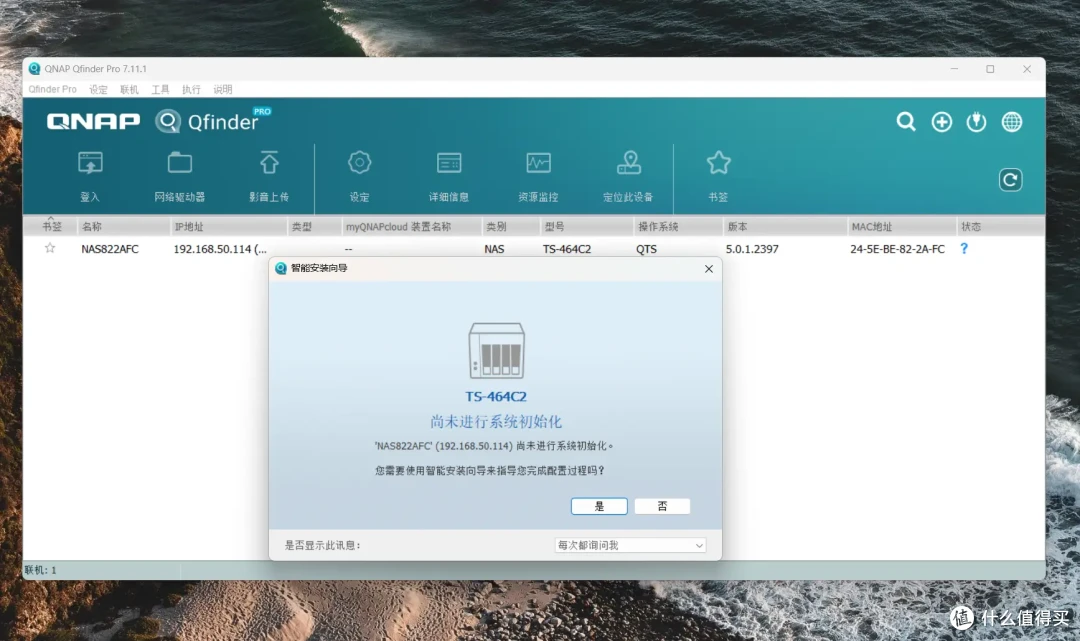Click the blue question mark status icon
The width and height of the screenshot is (1080, 641).
click(x=964, y=249)
